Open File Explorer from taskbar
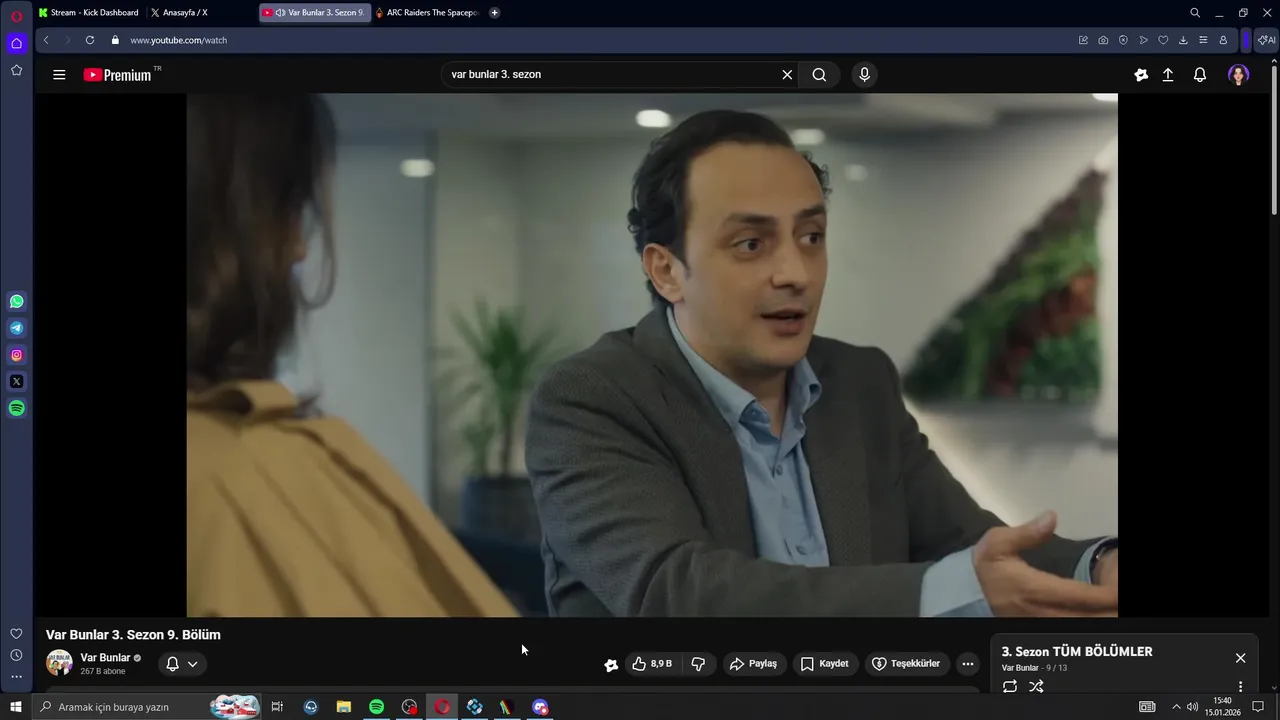 (343, 707)
